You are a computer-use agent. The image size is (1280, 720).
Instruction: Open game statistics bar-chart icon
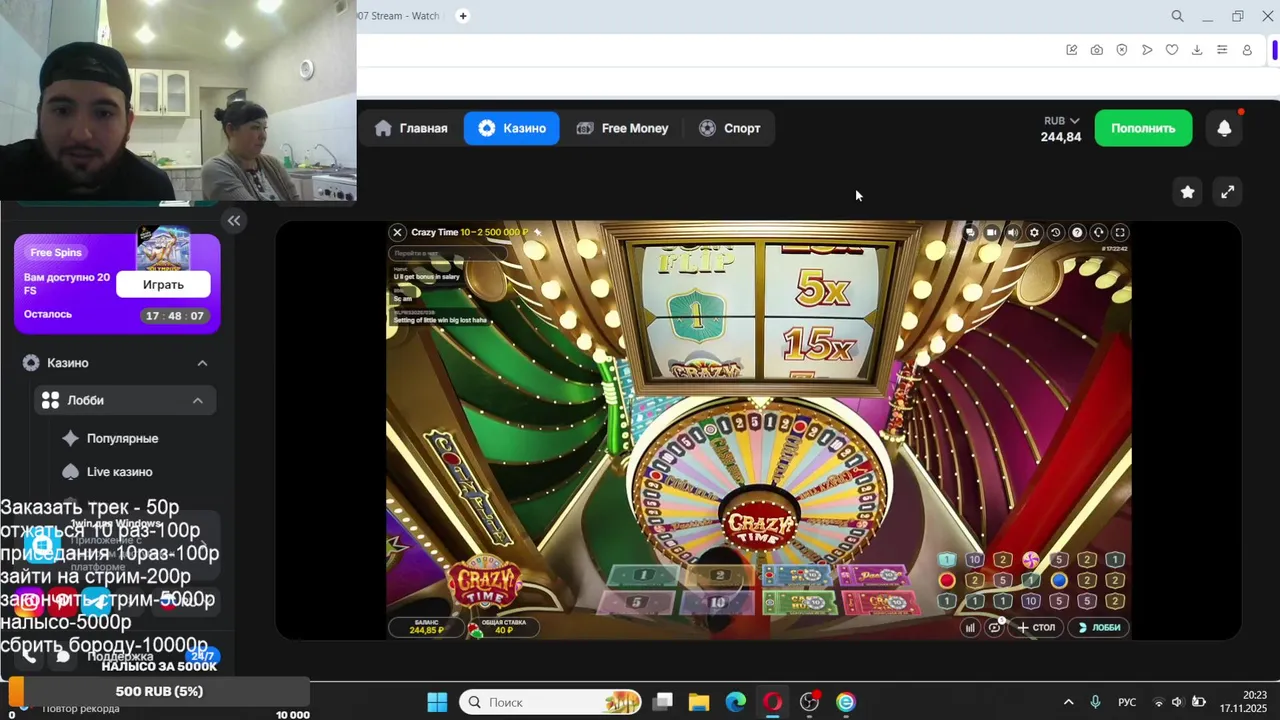pos(970,627)
